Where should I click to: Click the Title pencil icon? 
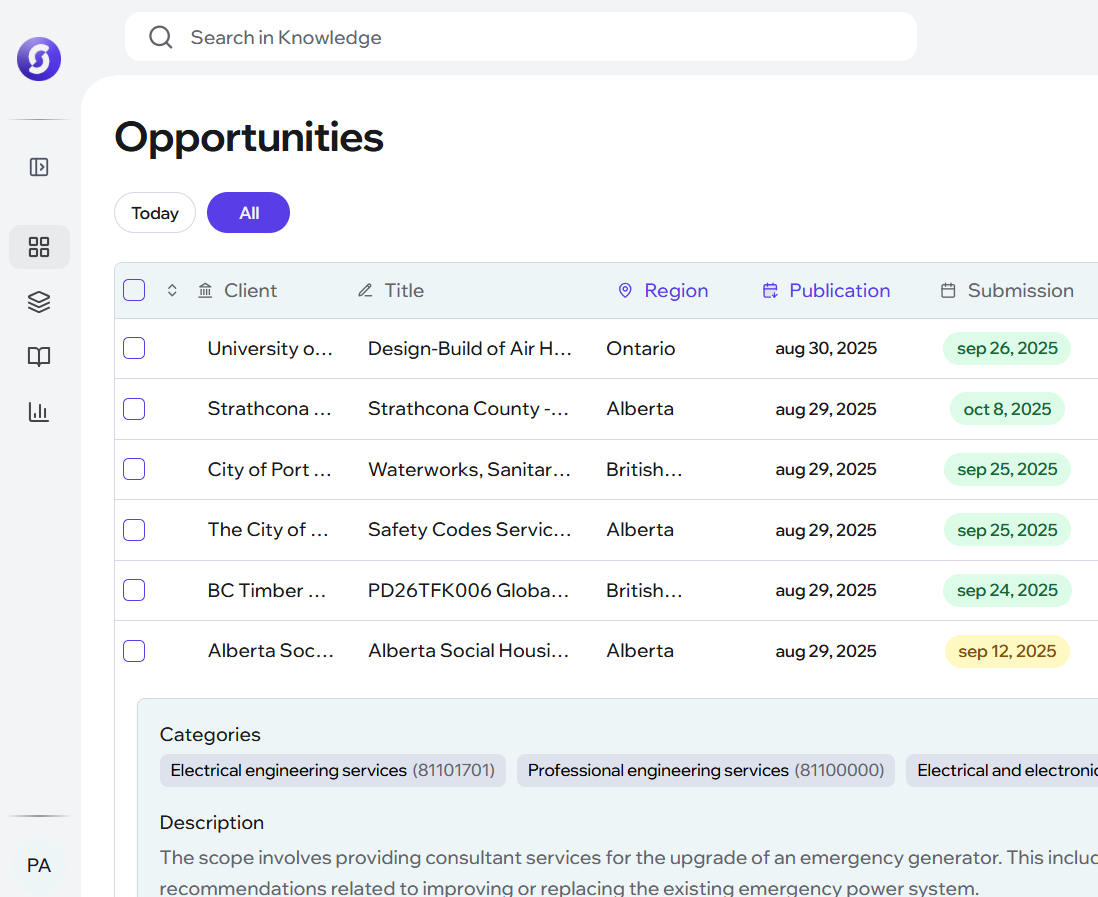tap(365, 291)
